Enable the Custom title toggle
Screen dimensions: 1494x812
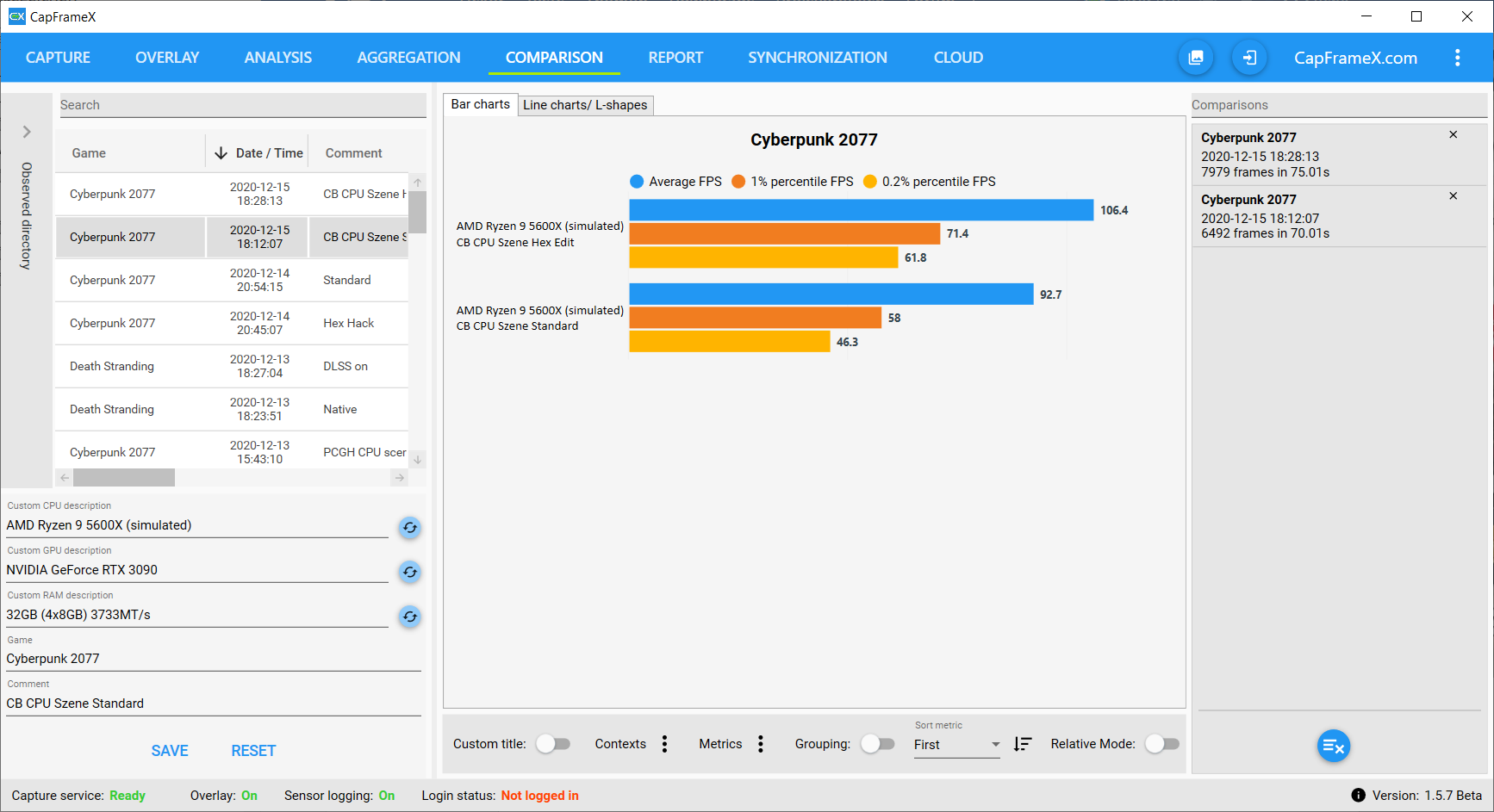553,744
